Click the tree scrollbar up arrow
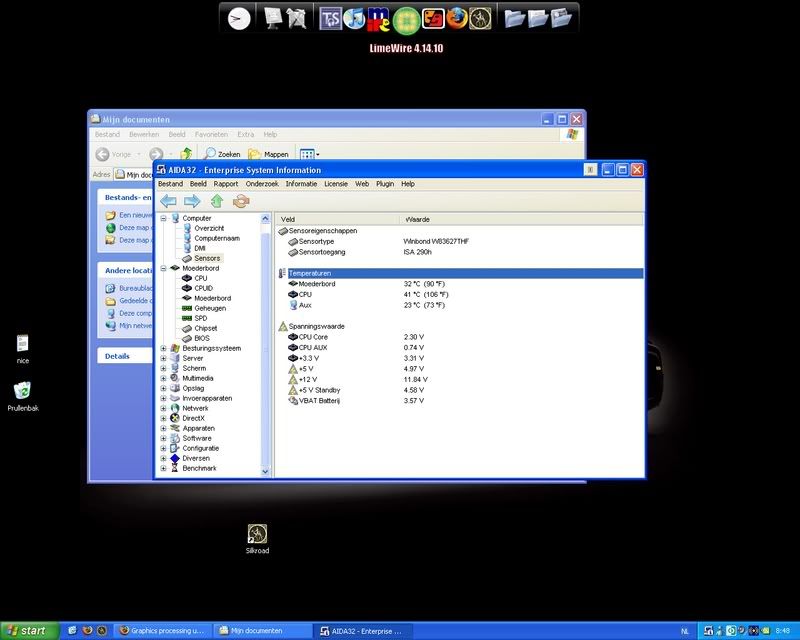The height and width of the screenshot is (640, 800). tap(265, 218)
